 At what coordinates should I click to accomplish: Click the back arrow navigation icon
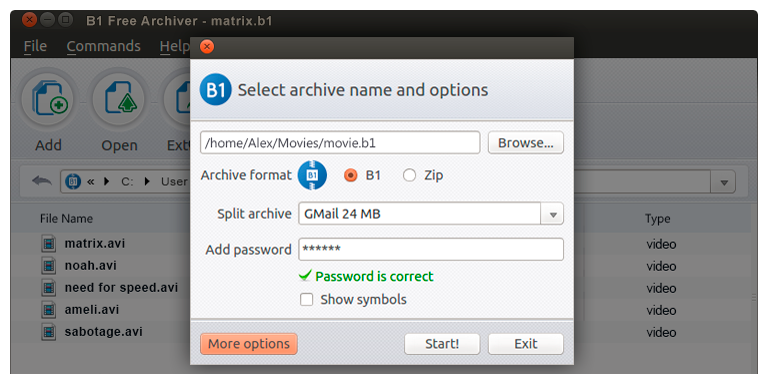point(42,181)
